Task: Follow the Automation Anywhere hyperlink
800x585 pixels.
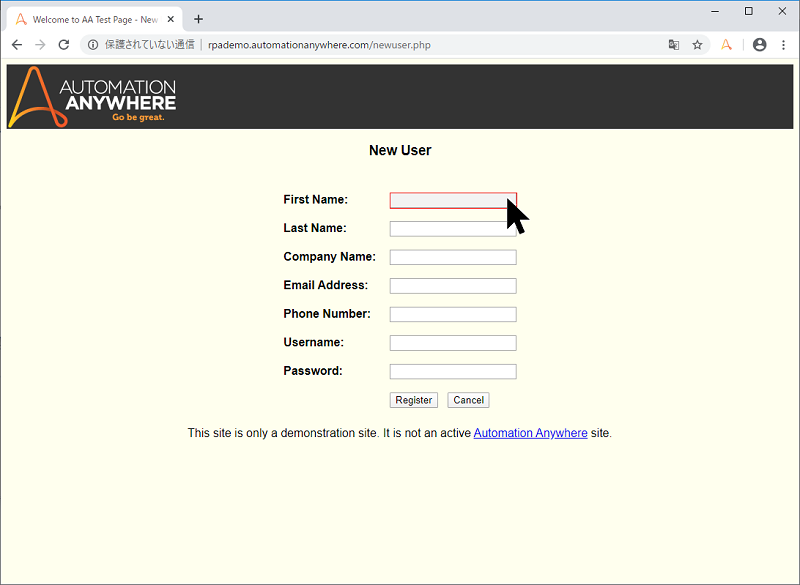Action: point(531,433)
